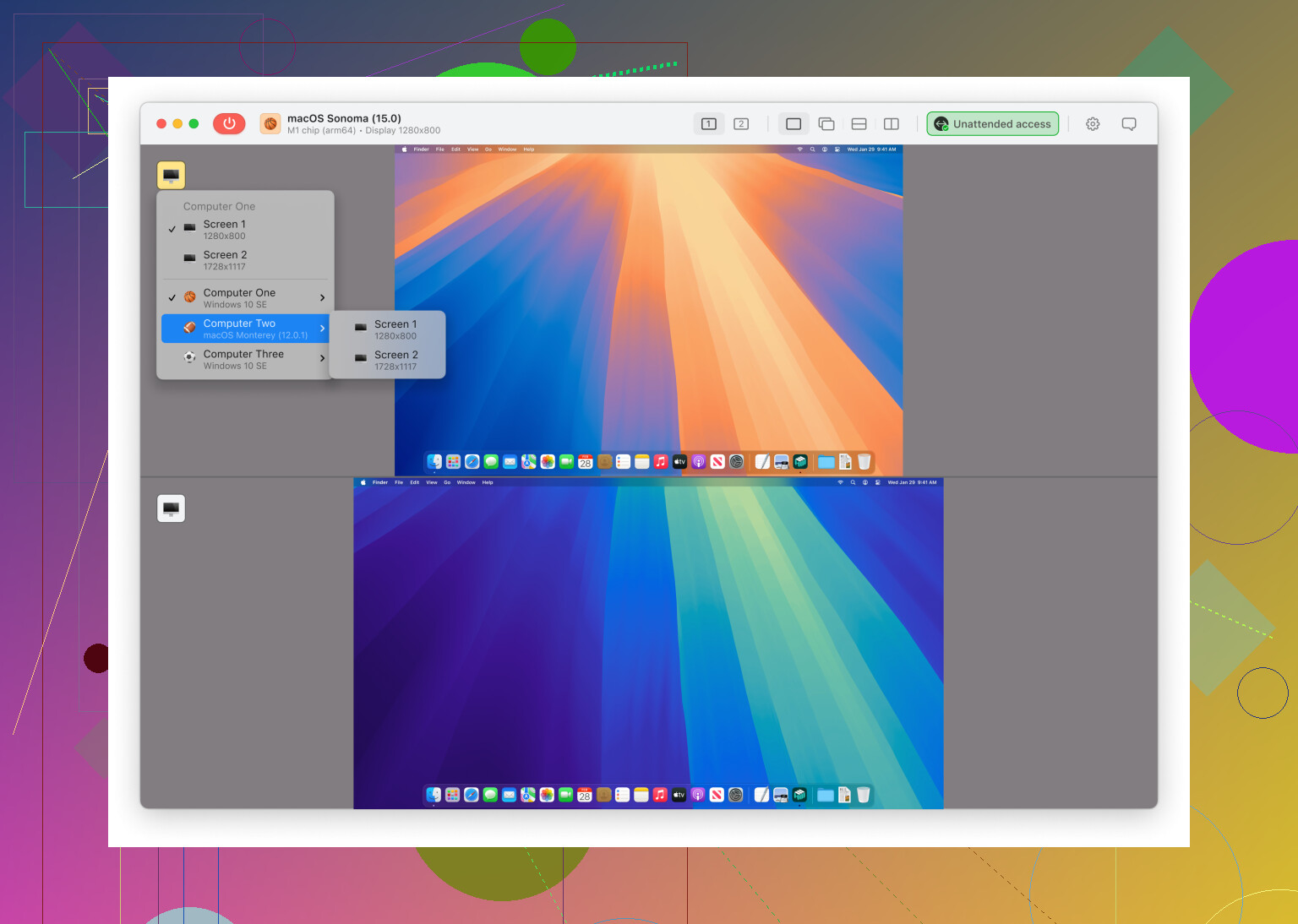Viewport: 1298px width, 924px height.
Task: Open FaceTime in the lower pane's dock
Action: click(565, 794)
